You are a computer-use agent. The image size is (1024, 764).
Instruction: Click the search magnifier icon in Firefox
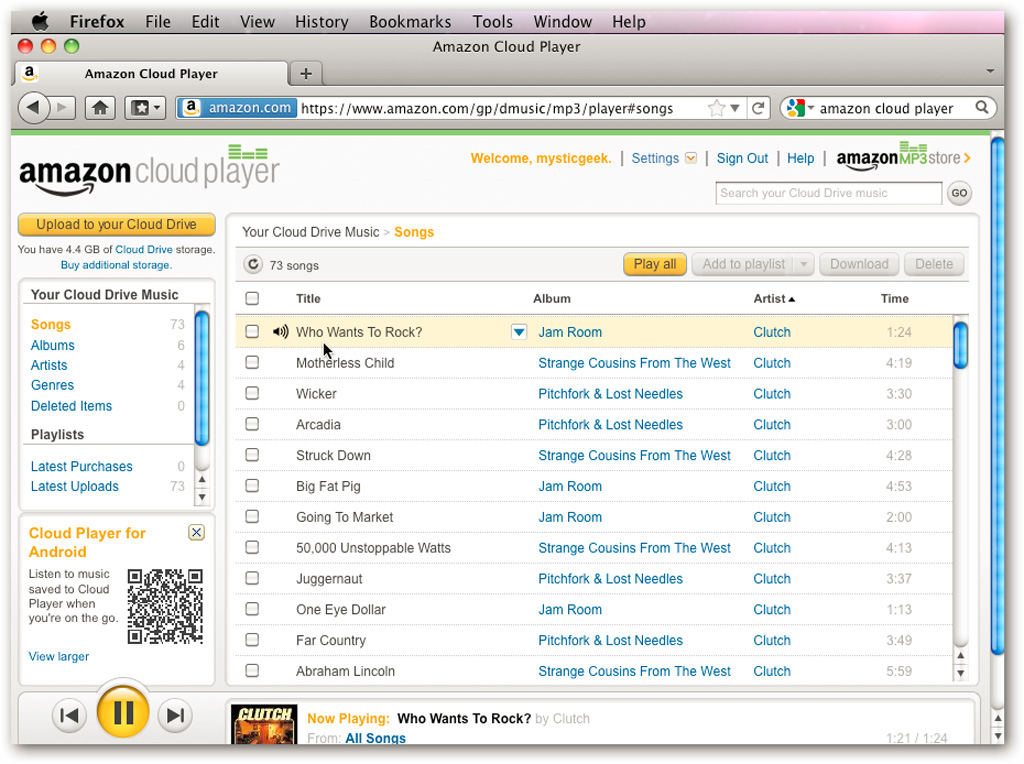[x=982, y=108]
